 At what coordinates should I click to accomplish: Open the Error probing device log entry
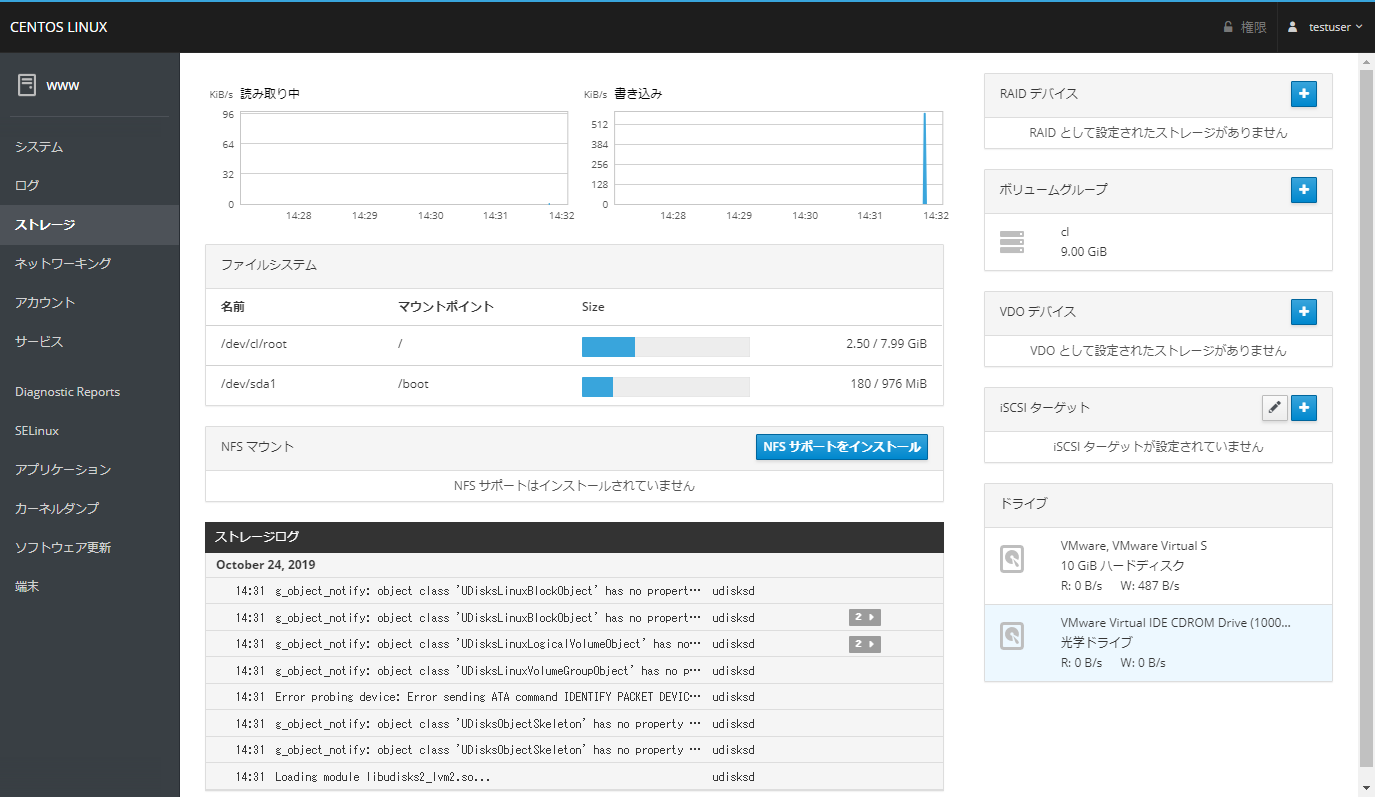click(x=487, y=697)
